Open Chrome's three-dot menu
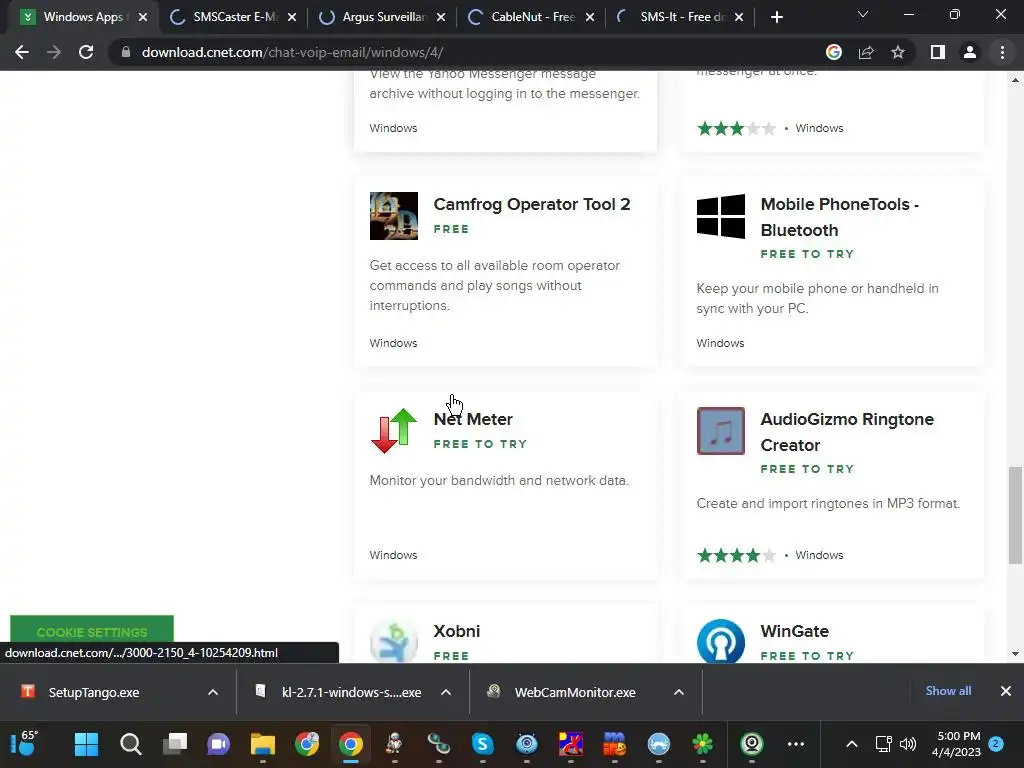 coord(1002,52)
